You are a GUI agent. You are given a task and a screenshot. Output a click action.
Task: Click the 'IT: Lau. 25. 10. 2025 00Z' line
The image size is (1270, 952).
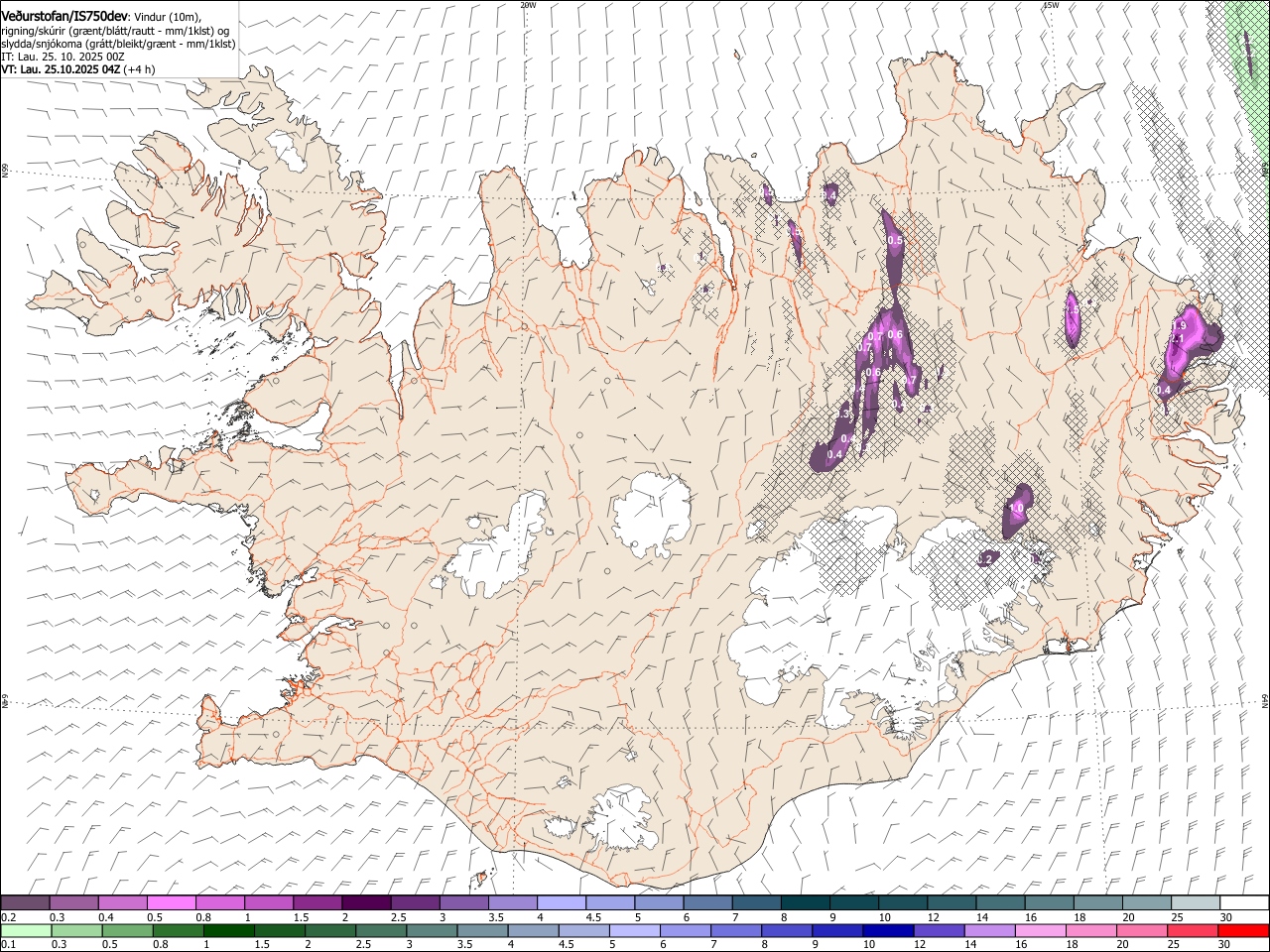pos(63,57)
